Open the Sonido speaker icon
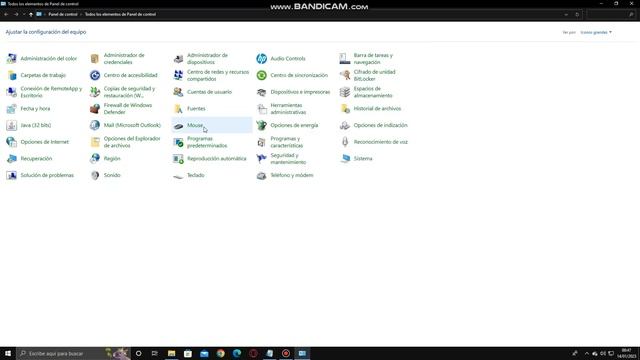The image size is (640, 360). click(95, 175)
